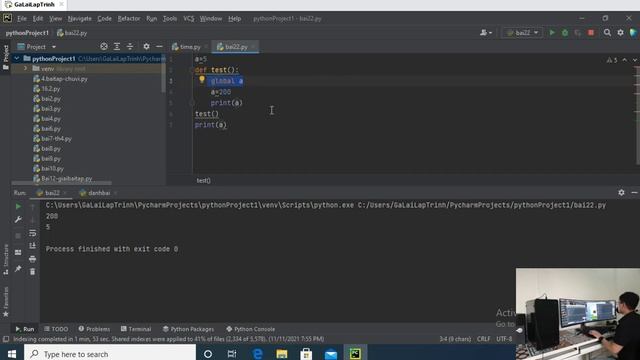Screen dimensions: 640x360
Task: Switch to the time.py editor tab
Action: click(190, 47)
